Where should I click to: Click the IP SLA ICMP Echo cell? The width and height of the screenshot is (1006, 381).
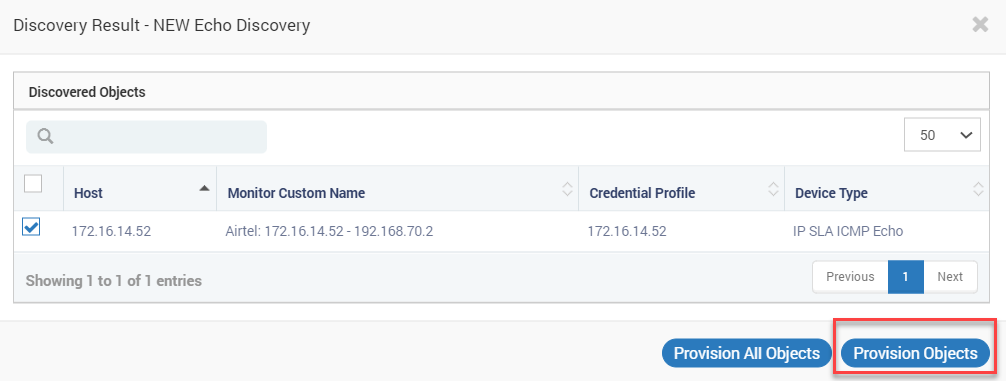pos(848,232)
